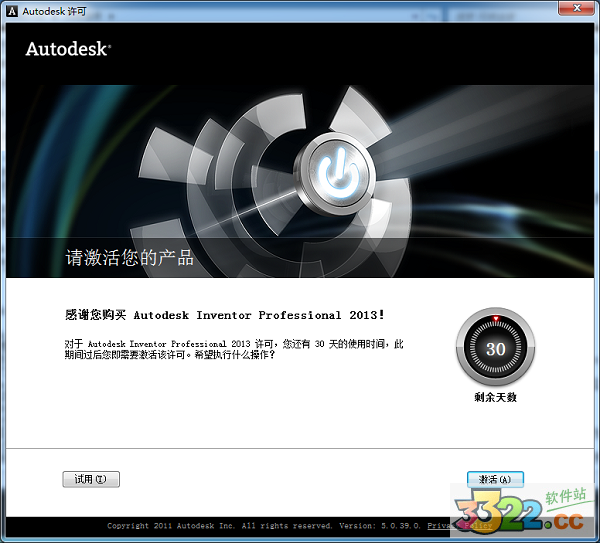Viewport: 600px width, 543px height.
Task: Click the 期间过后您即需要激活该许可 paragraph line
Action: tap(170, 355)
